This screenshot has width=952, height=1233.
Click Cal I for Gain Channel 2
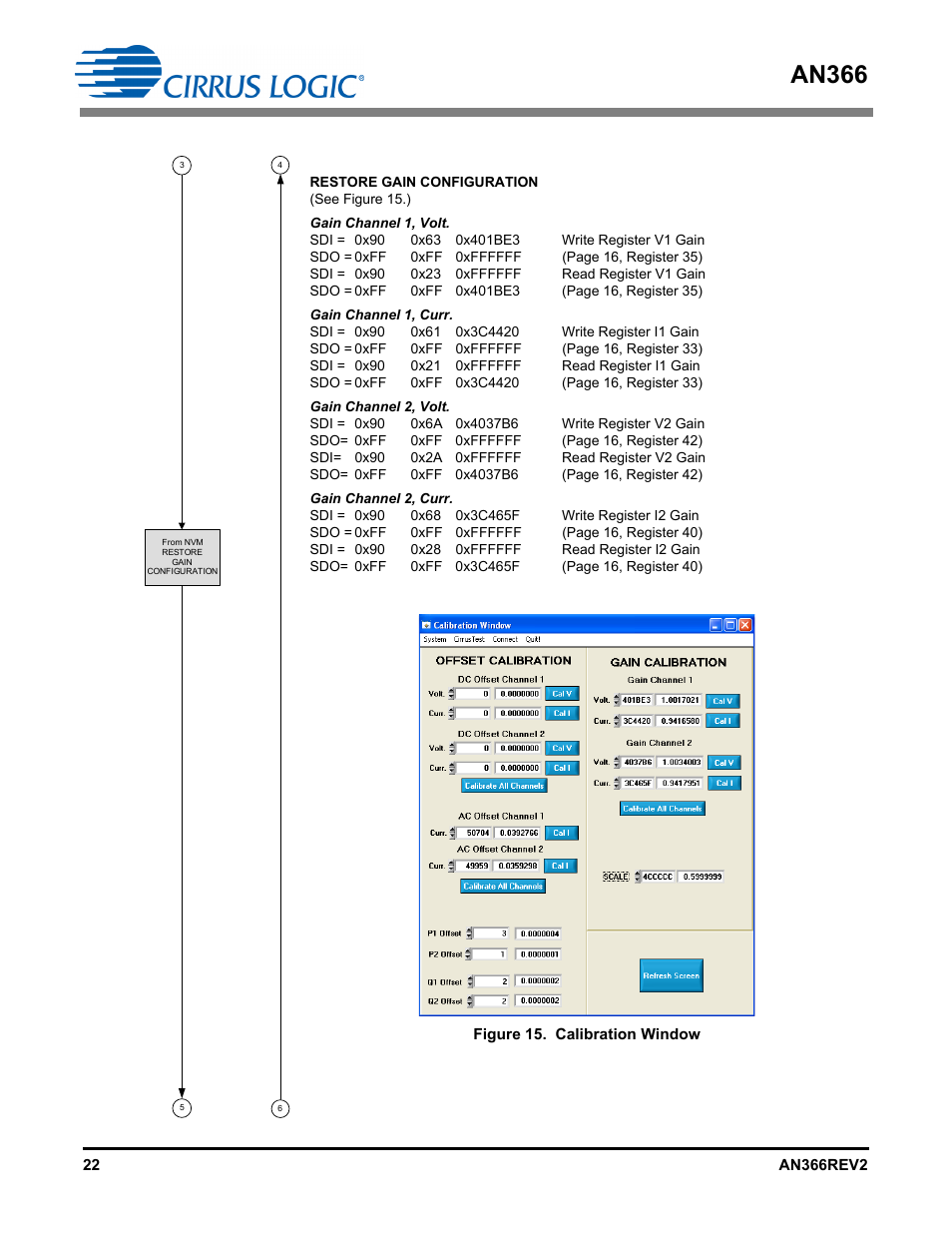pos(724,783)
